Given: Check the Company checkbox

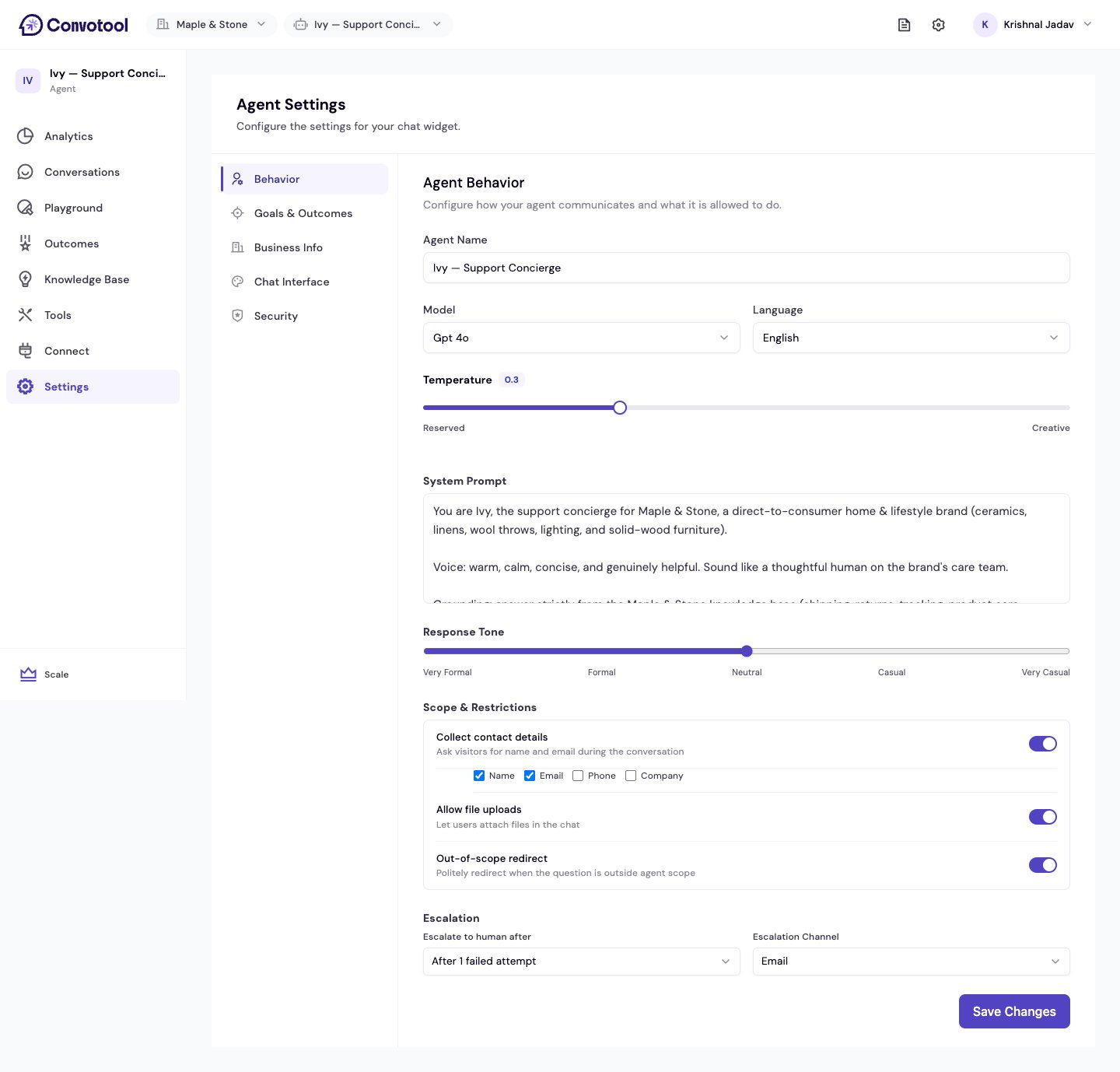Looking at the screenshot, I should point(631,776).
